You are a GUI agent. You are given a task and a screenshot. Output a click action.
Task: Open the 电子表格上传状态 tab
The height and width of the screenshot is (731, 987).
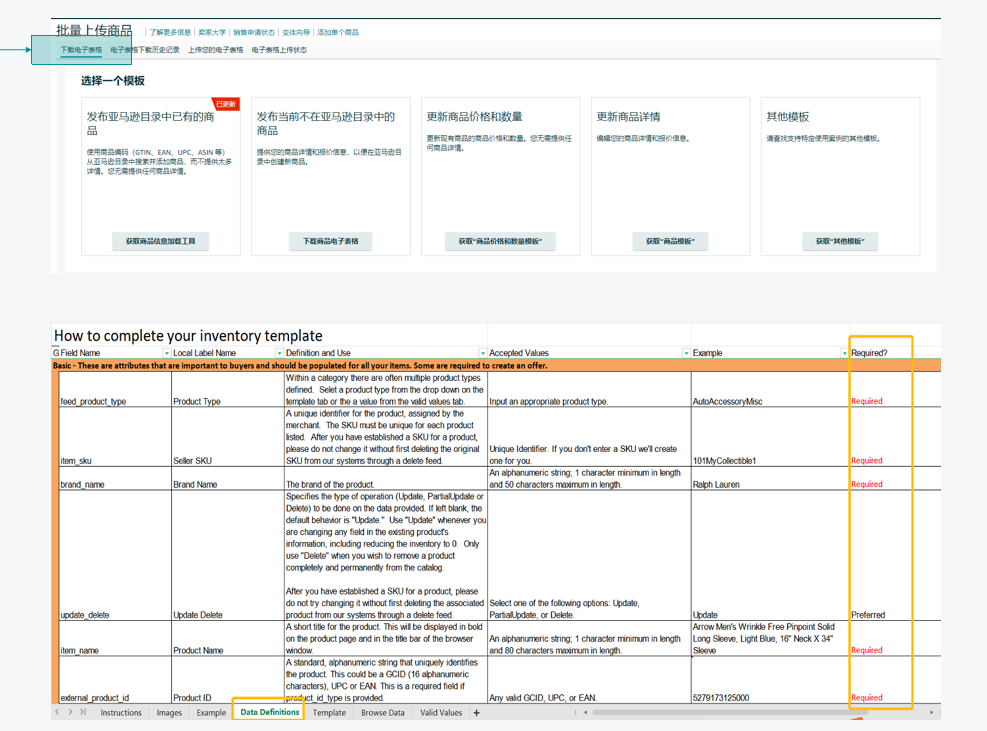coord(279,50)
